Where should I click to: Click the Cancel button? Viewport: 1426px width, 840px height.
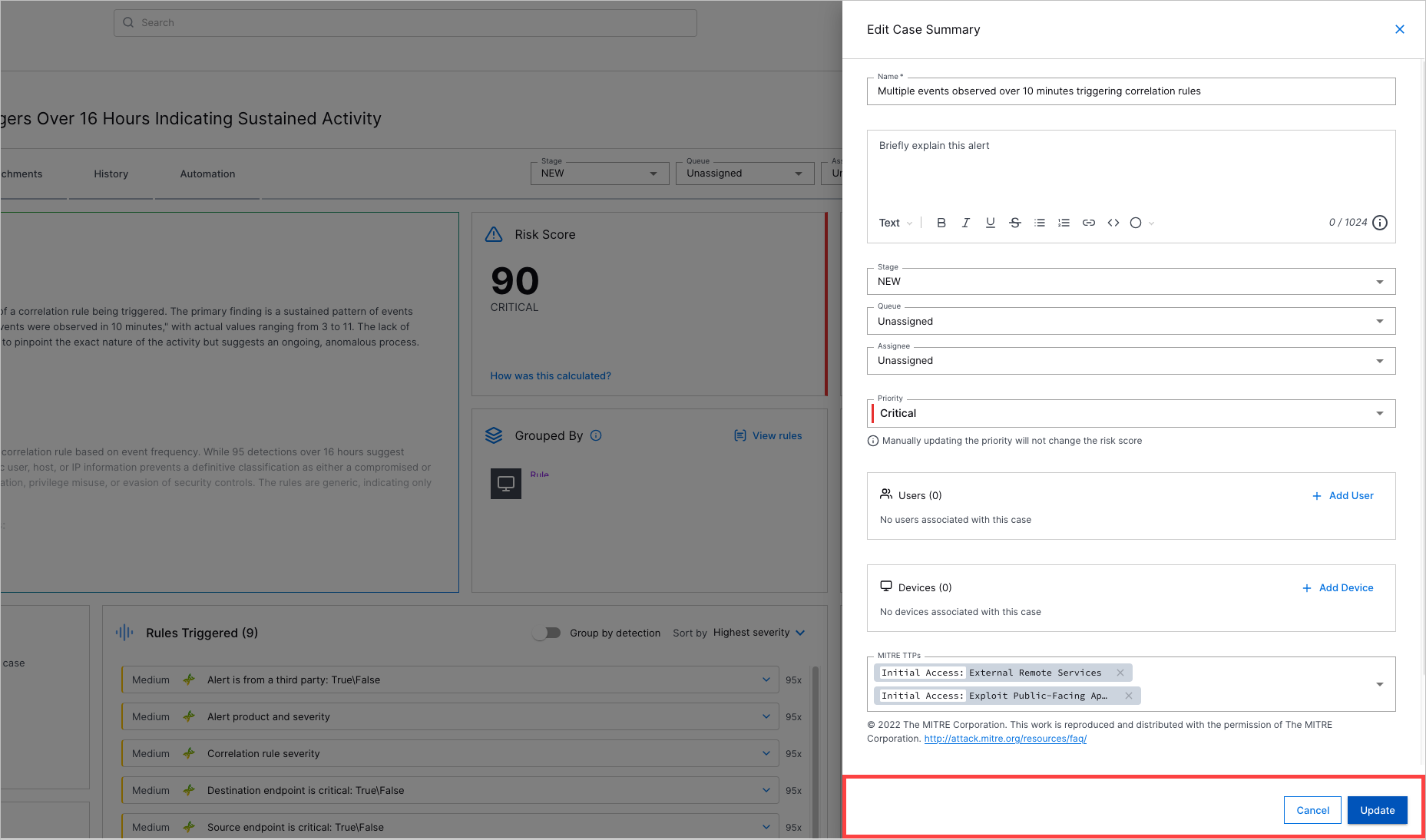[x=1313, y=810]
